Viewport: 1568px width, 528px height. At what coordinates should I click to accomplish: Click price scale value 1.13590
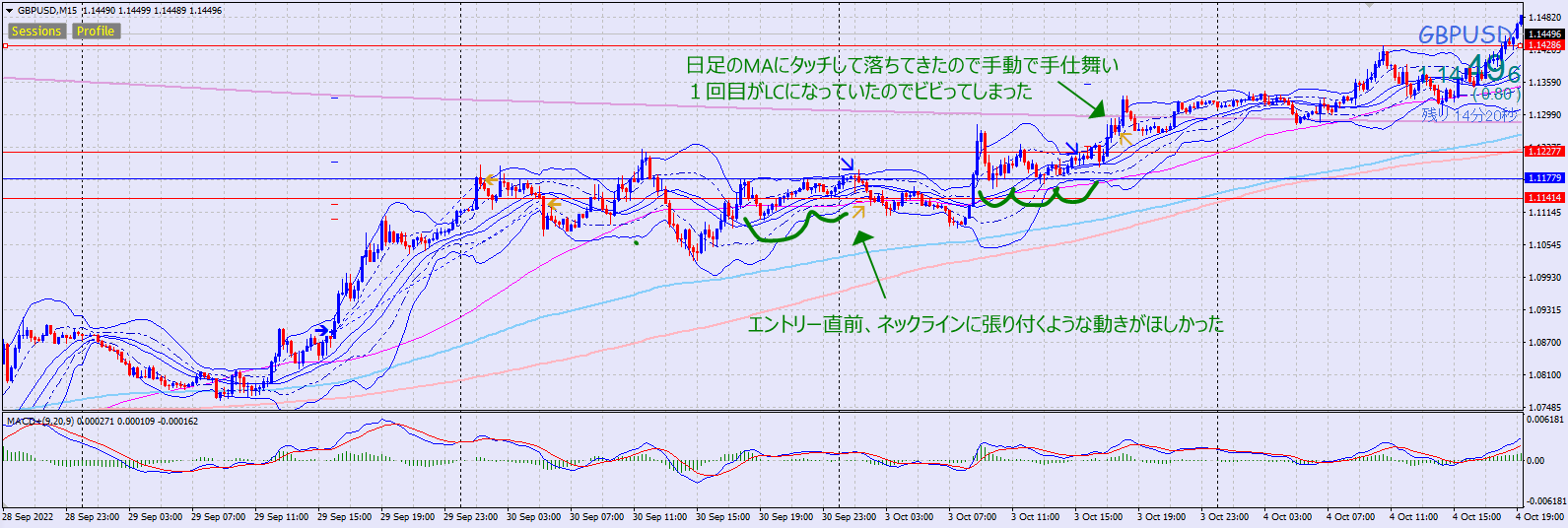pos(1544,83)
